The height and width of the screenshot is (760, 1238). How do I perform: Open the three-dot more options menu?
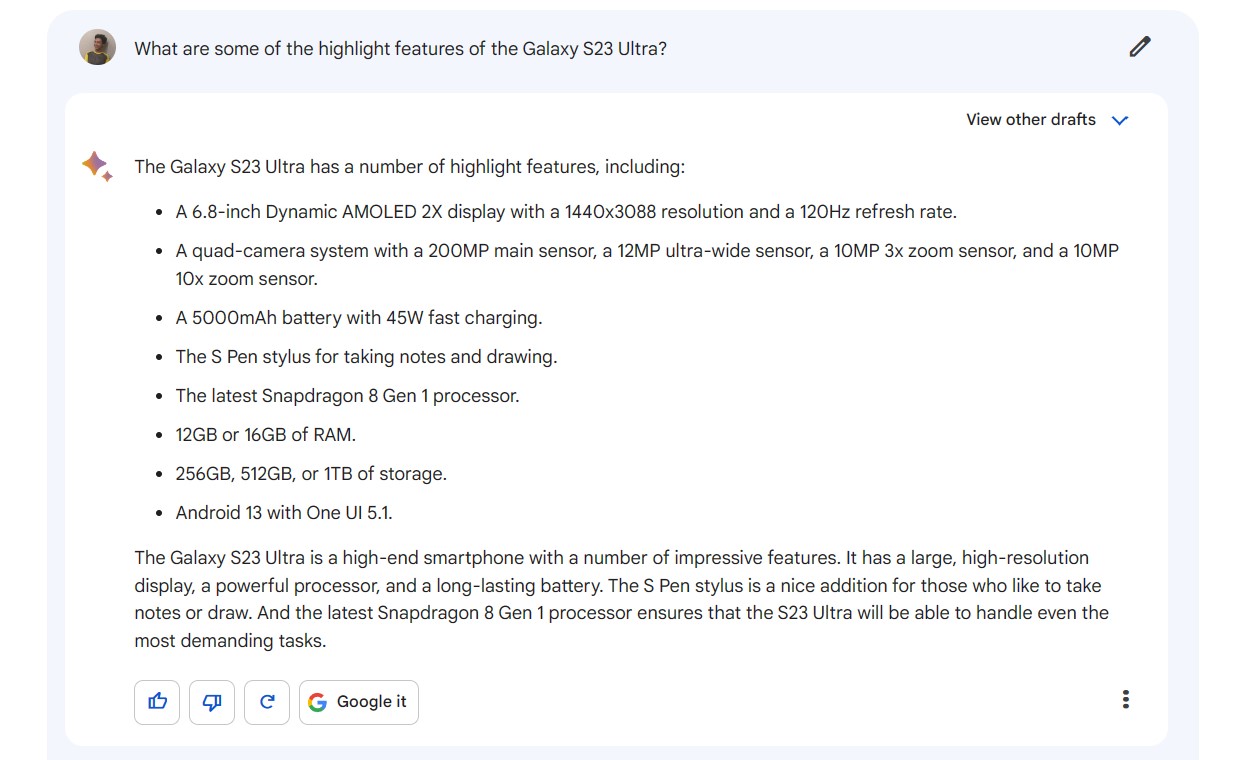1125,699
